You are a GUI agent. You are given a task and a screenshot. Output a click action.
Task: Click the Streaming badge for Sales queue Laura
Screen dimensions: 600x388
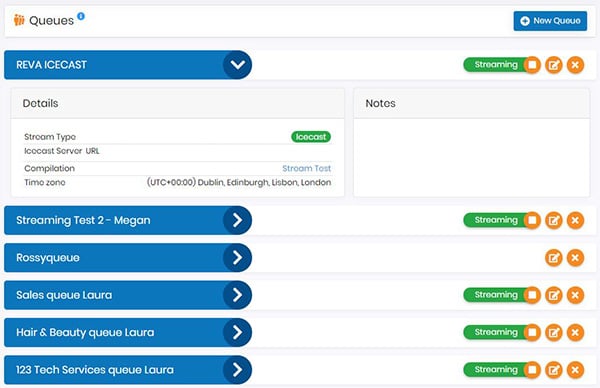(496, 295)
